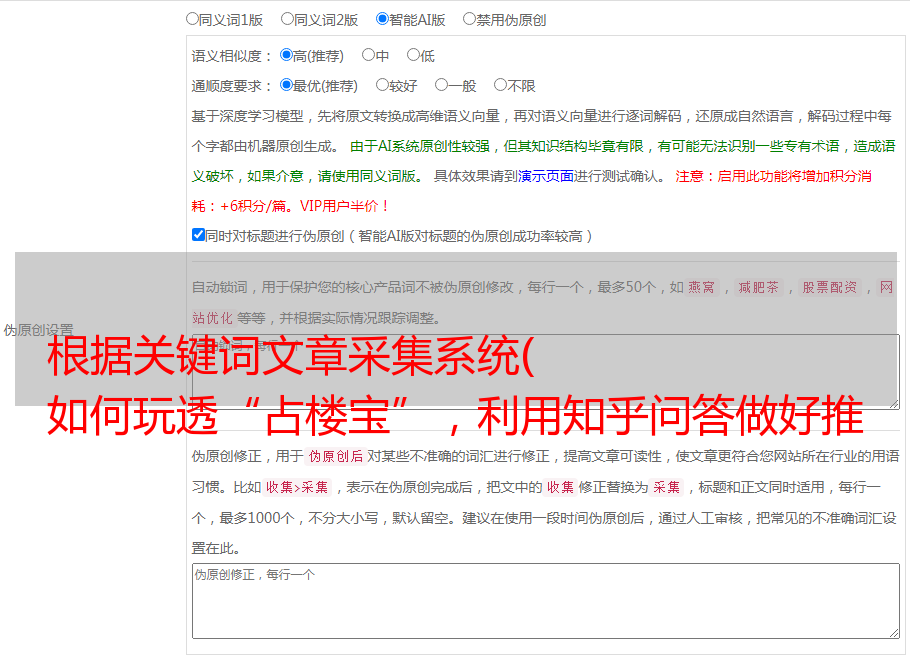The image size is (911, 658).
Task: Set 通顺度要求 to 较好
Action: 382,85
